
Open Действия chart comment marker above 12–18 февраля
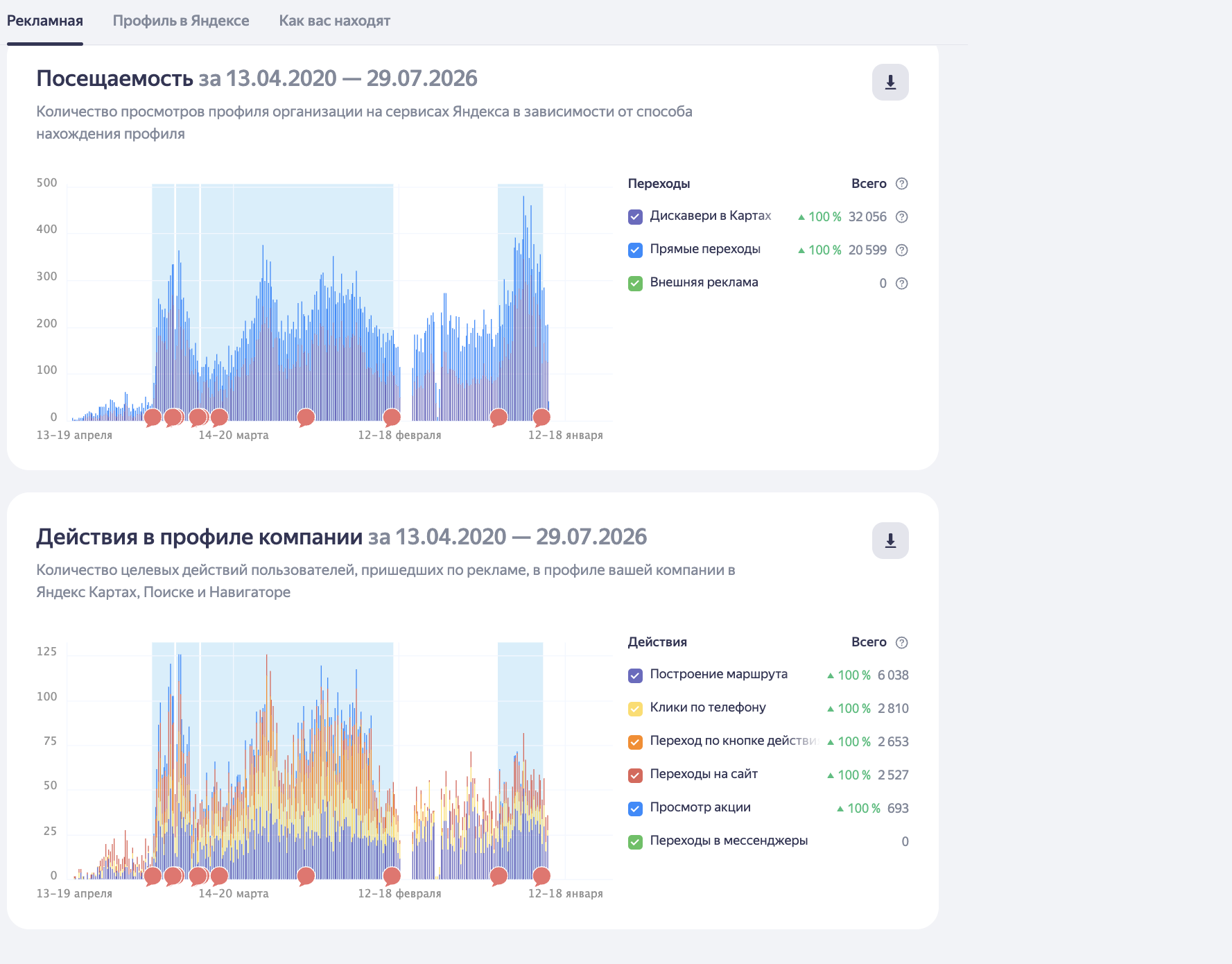[392, 876]
